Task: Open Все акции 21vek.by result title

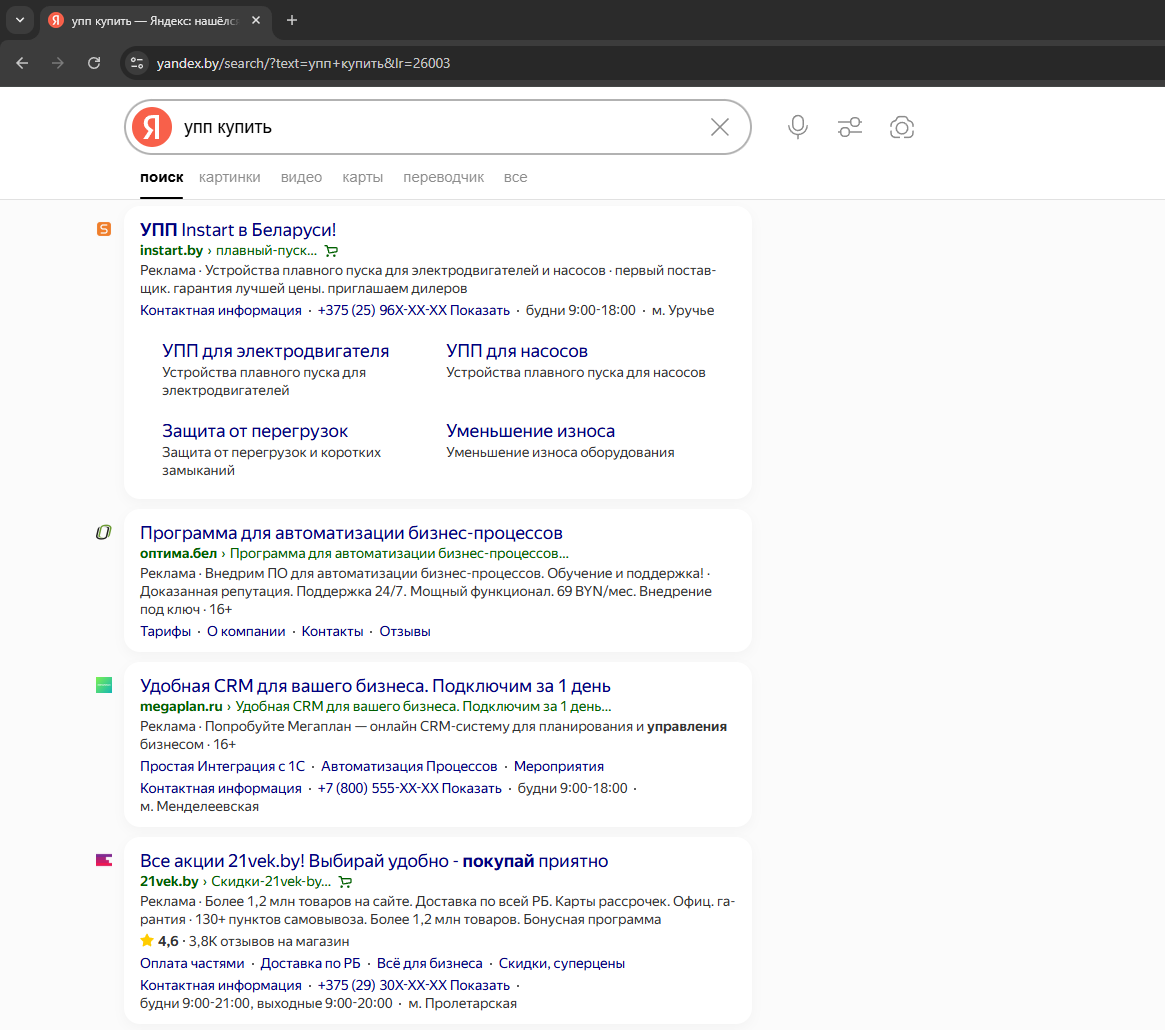Action: [374, 861]
